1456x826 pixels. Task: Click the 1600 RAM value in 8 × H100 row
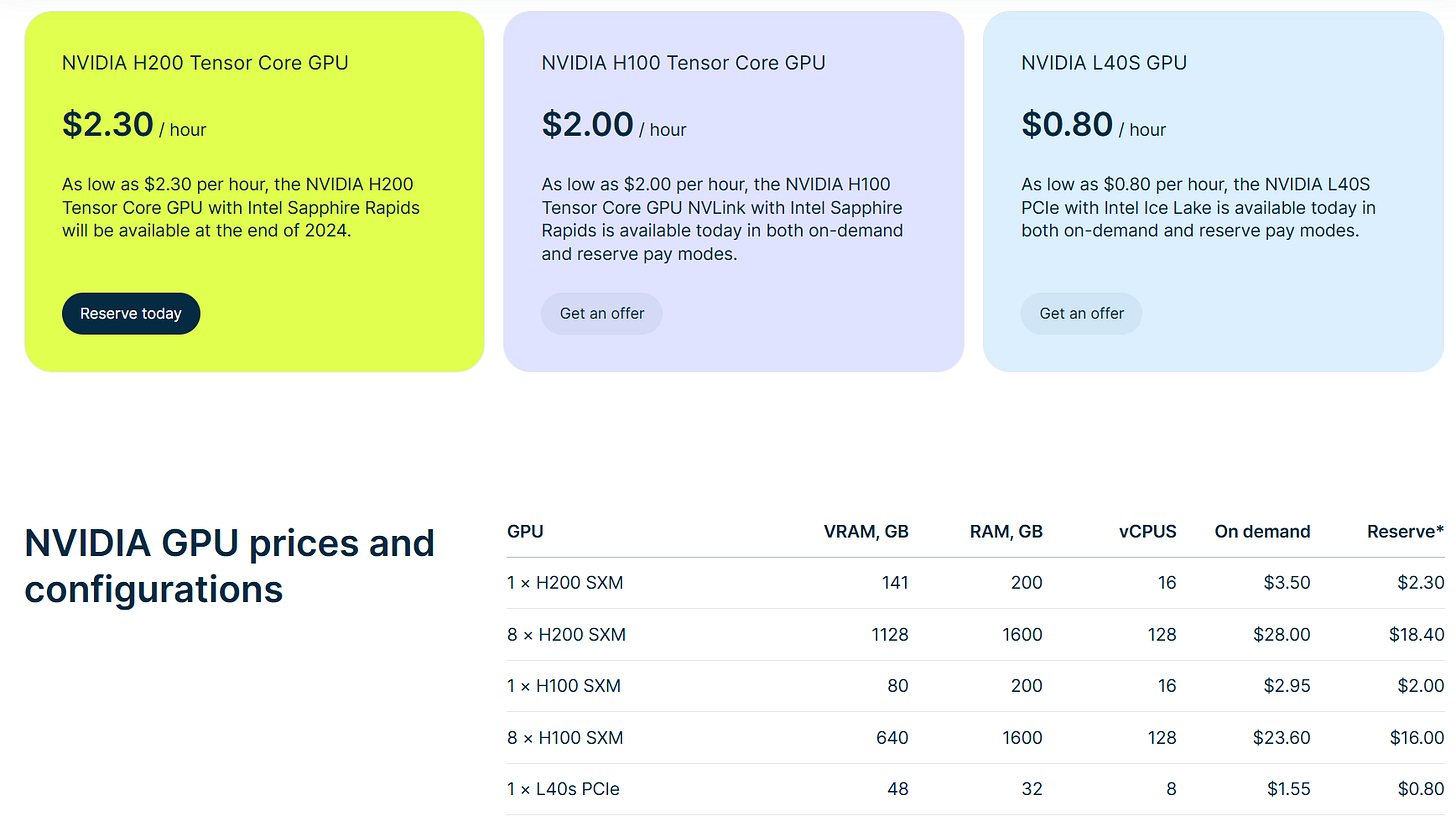coord(1023,738)
